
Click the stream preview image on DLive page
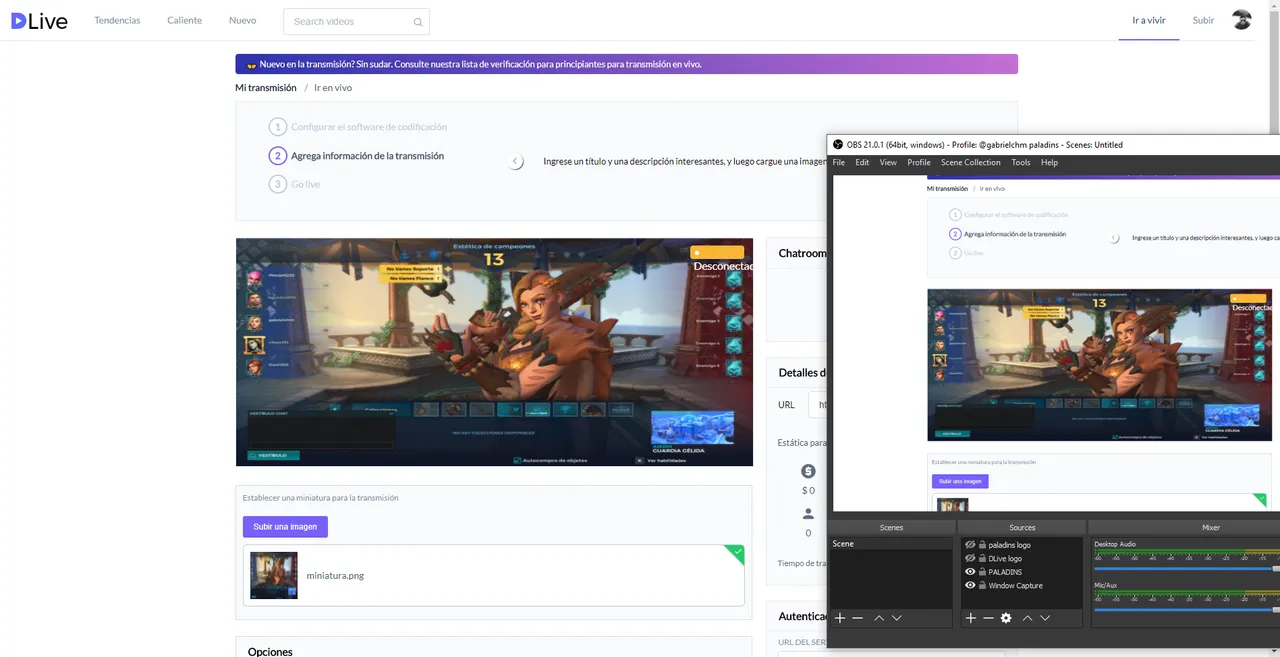coord(494,352)
